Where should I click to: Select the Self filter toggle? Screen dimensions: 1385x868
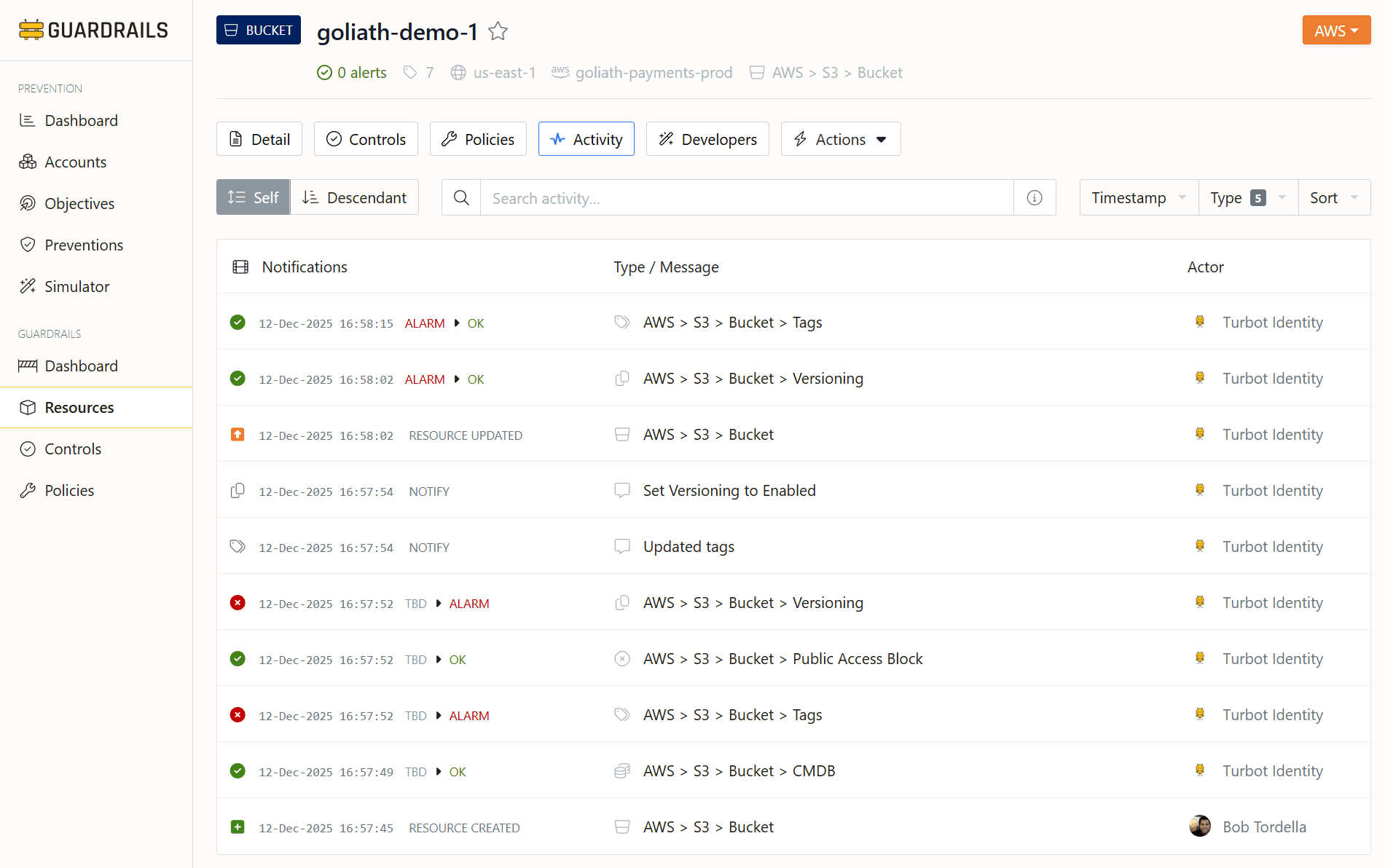point(253,197)
